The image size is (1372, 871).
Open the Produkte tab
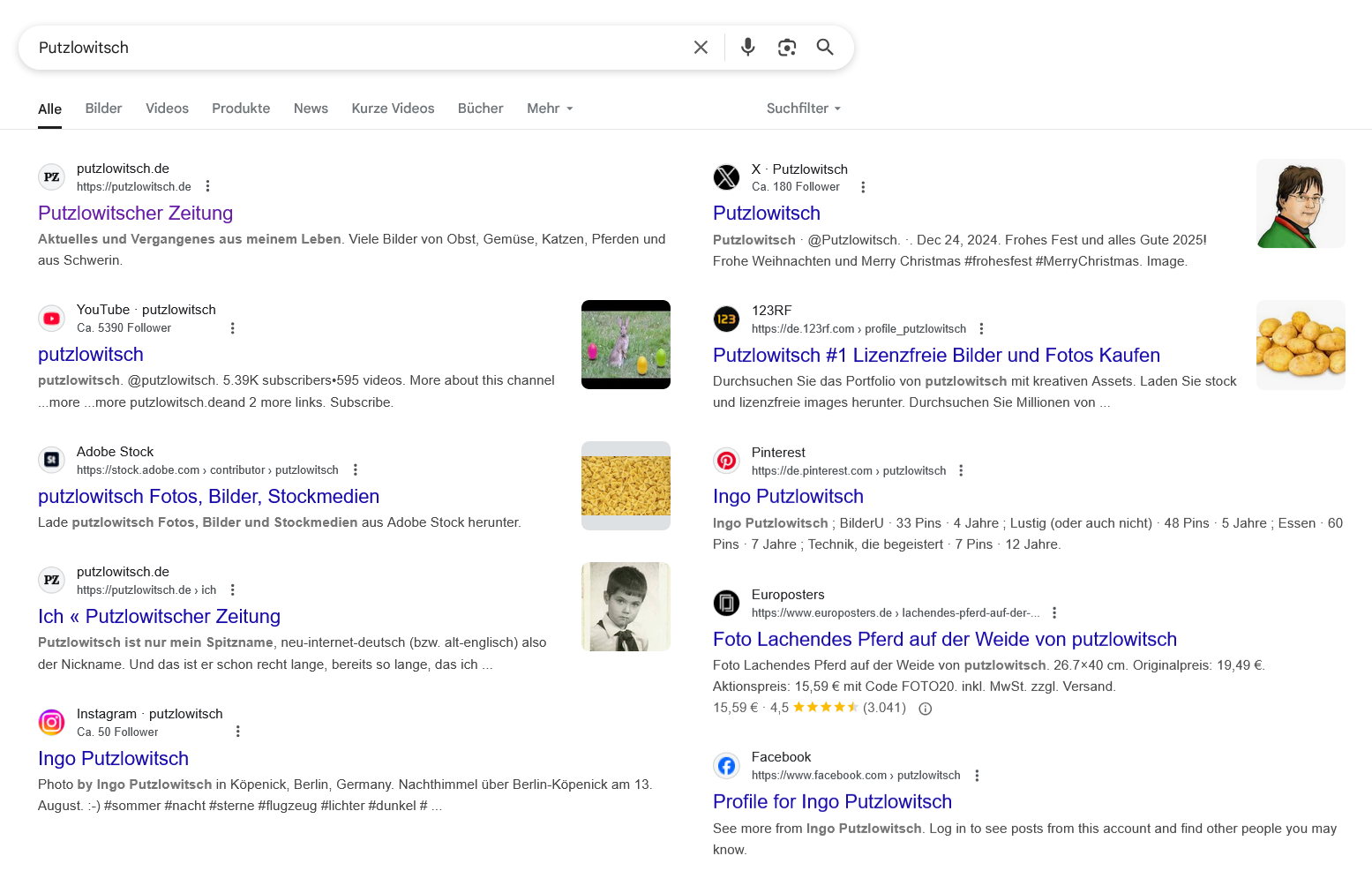pyautogui.click(x=241, y=109)
